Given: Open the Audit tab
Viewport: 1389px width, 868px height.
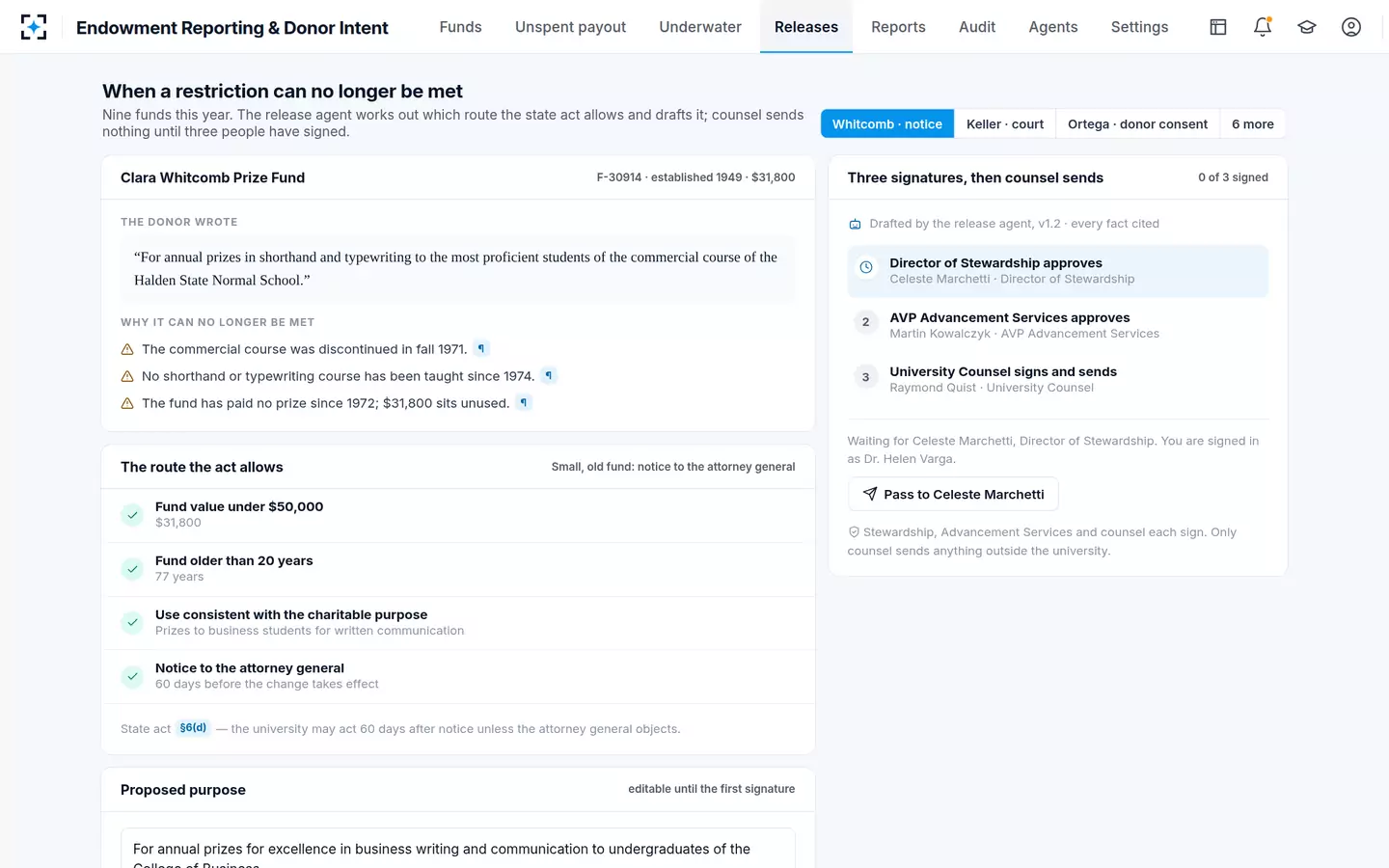Looking at the screenshot, I should [977, 27].
